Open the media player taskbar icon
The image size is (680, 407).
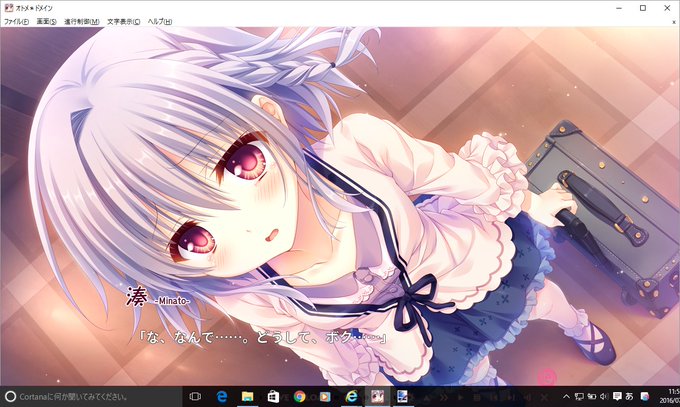pyautogui.click(x=325, y=396)
